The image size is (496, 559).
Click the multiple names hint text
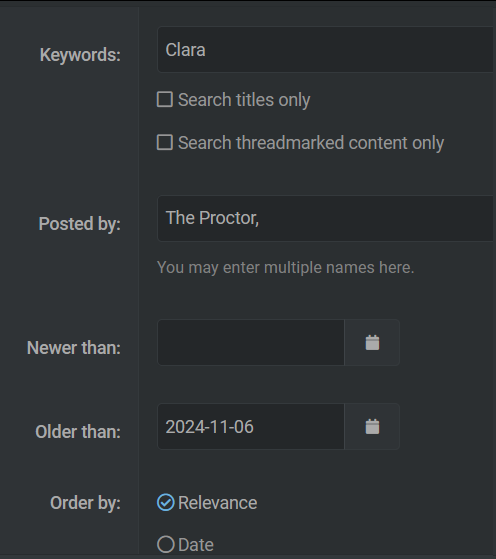point(285,268)
